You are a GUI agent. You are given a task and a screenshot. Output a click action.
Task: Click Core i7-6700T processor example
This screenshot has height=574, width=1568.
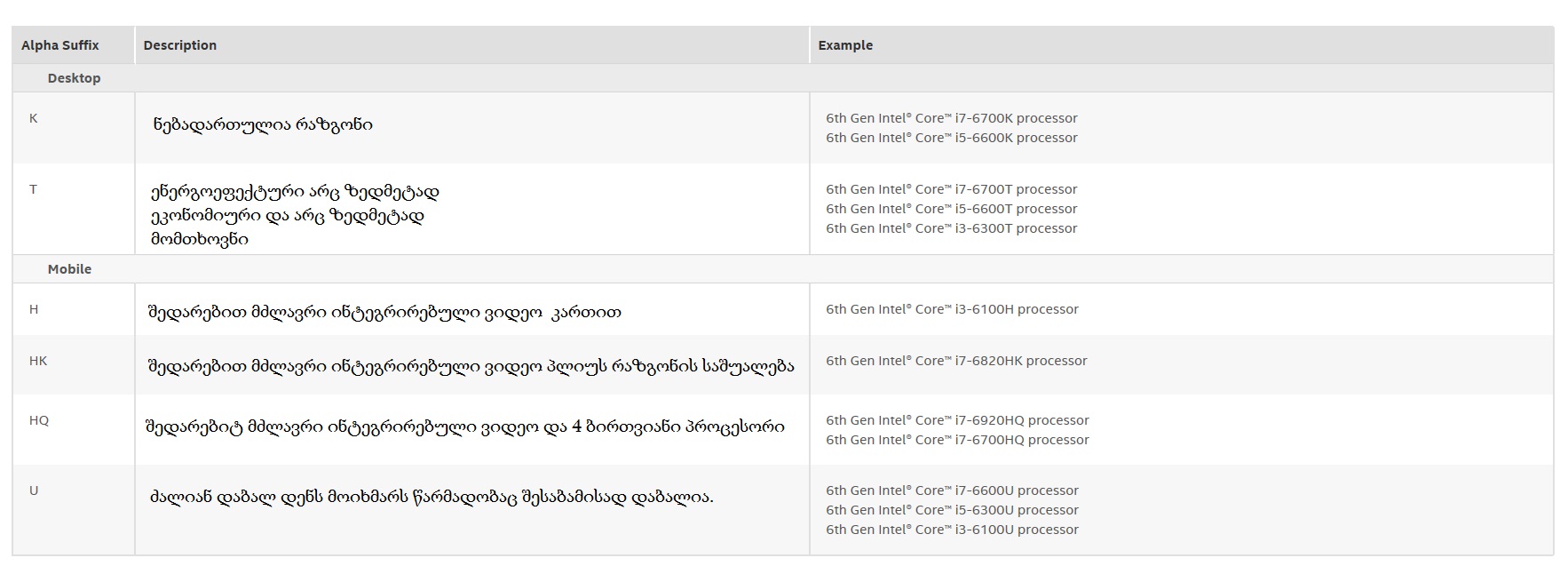click(951, 189)
